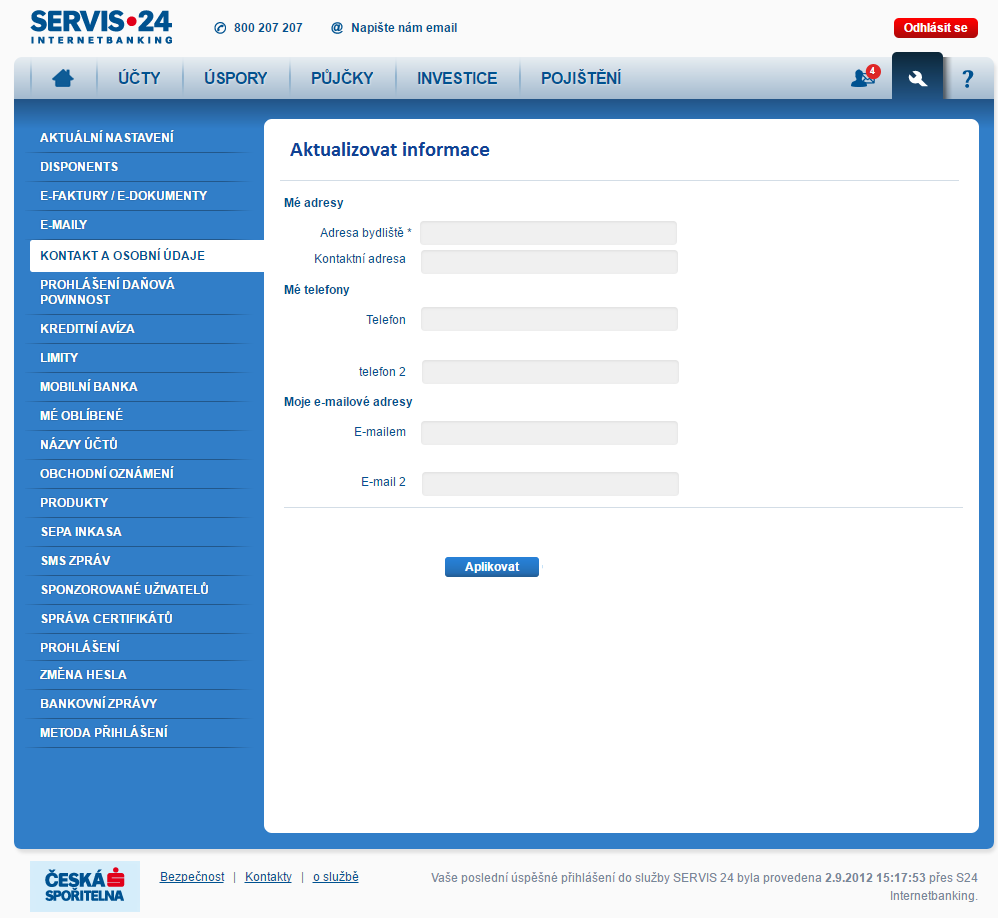The width and height of the screenshot is (998, 924).
Task: Open Kontakty footer link
Action: pos(268,876)
